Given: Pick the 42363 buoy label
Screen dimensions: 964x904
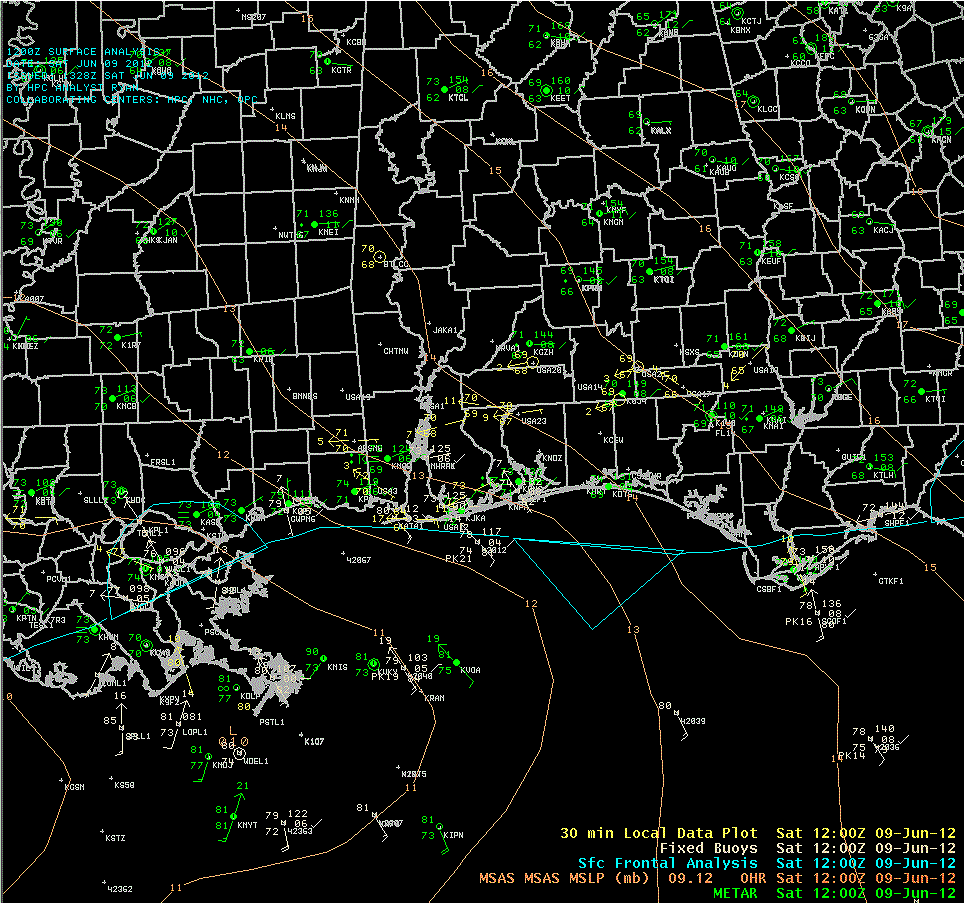Looking at the screenshot, I should point(300,831).
